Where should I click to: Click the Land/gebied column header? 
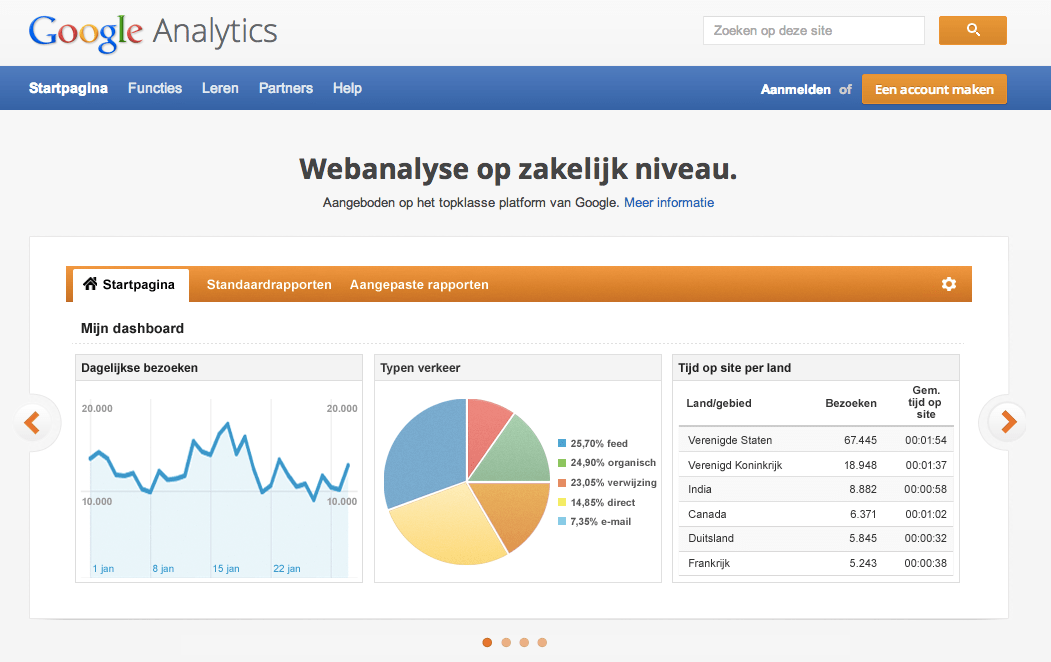click(719, 403)
